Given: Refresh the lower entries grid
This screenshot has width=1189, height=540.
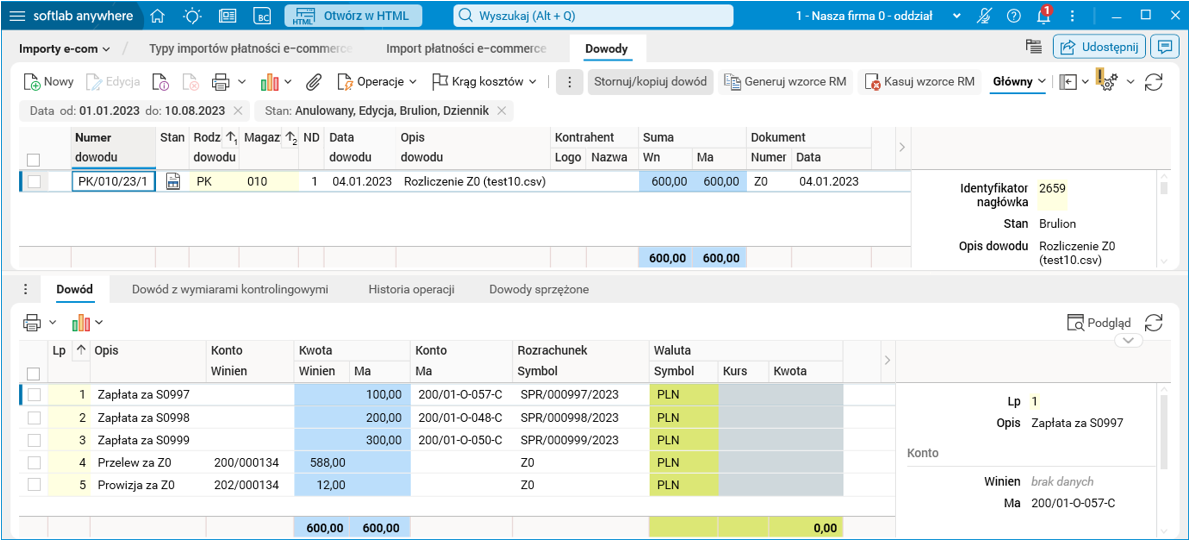Looking at the screenshot, I should click(x=1153, y=322).
